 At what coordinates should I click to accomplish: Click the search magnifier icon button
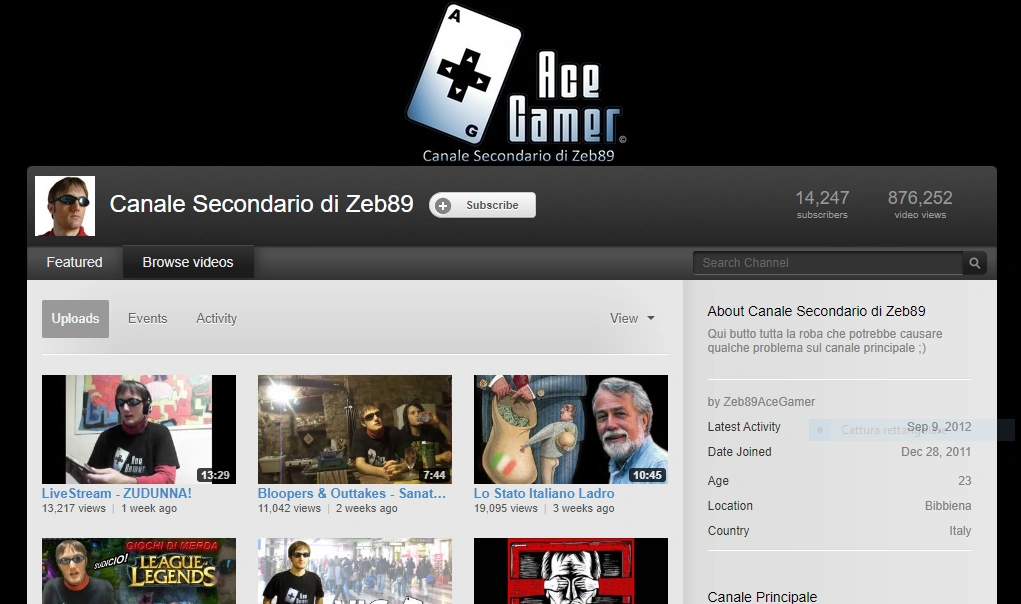(975, 263)
